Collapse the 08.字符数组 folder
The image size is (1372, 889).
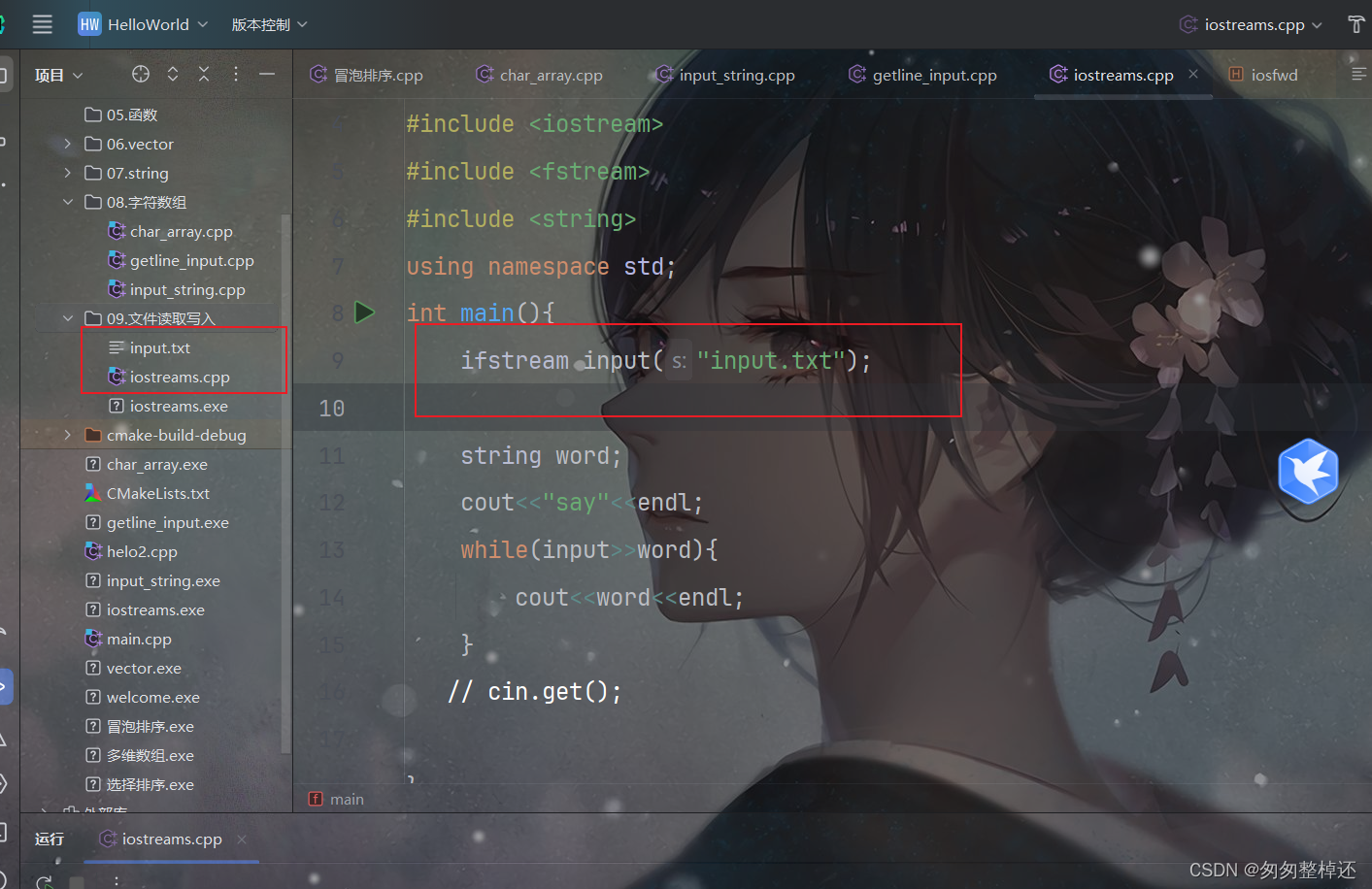(x=67, y=202)
